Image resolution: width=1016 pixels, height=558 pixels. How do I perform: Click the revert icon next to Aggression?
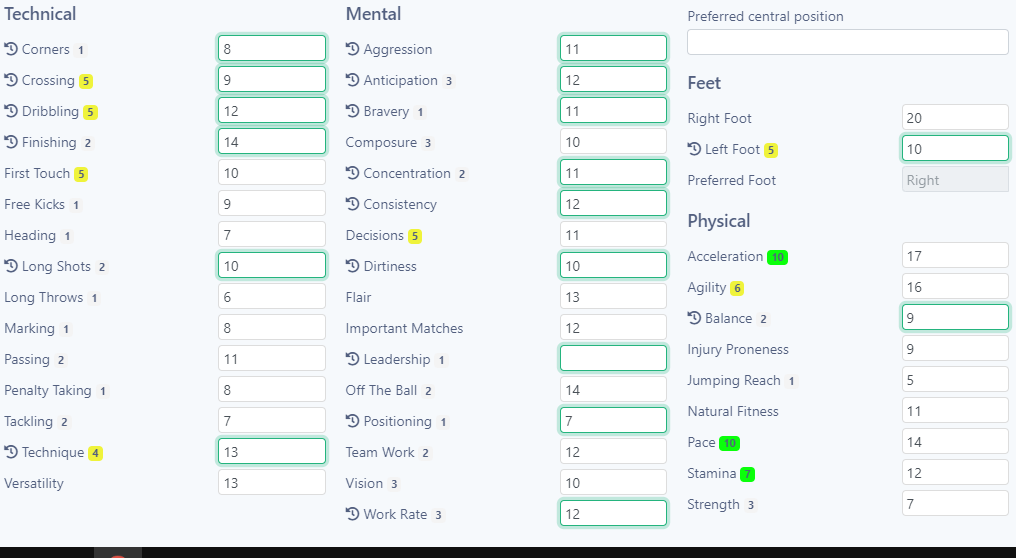(352, 49)
